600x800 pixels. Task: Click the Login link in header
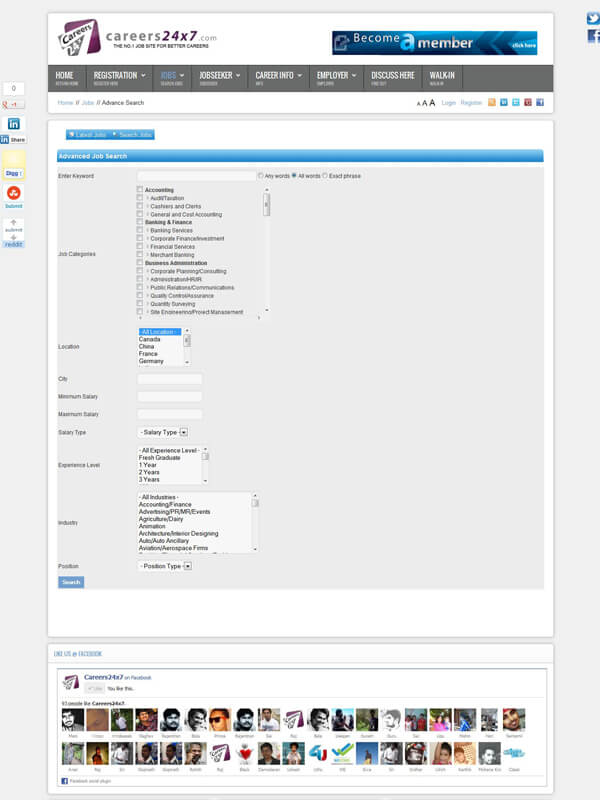(448, 103)
